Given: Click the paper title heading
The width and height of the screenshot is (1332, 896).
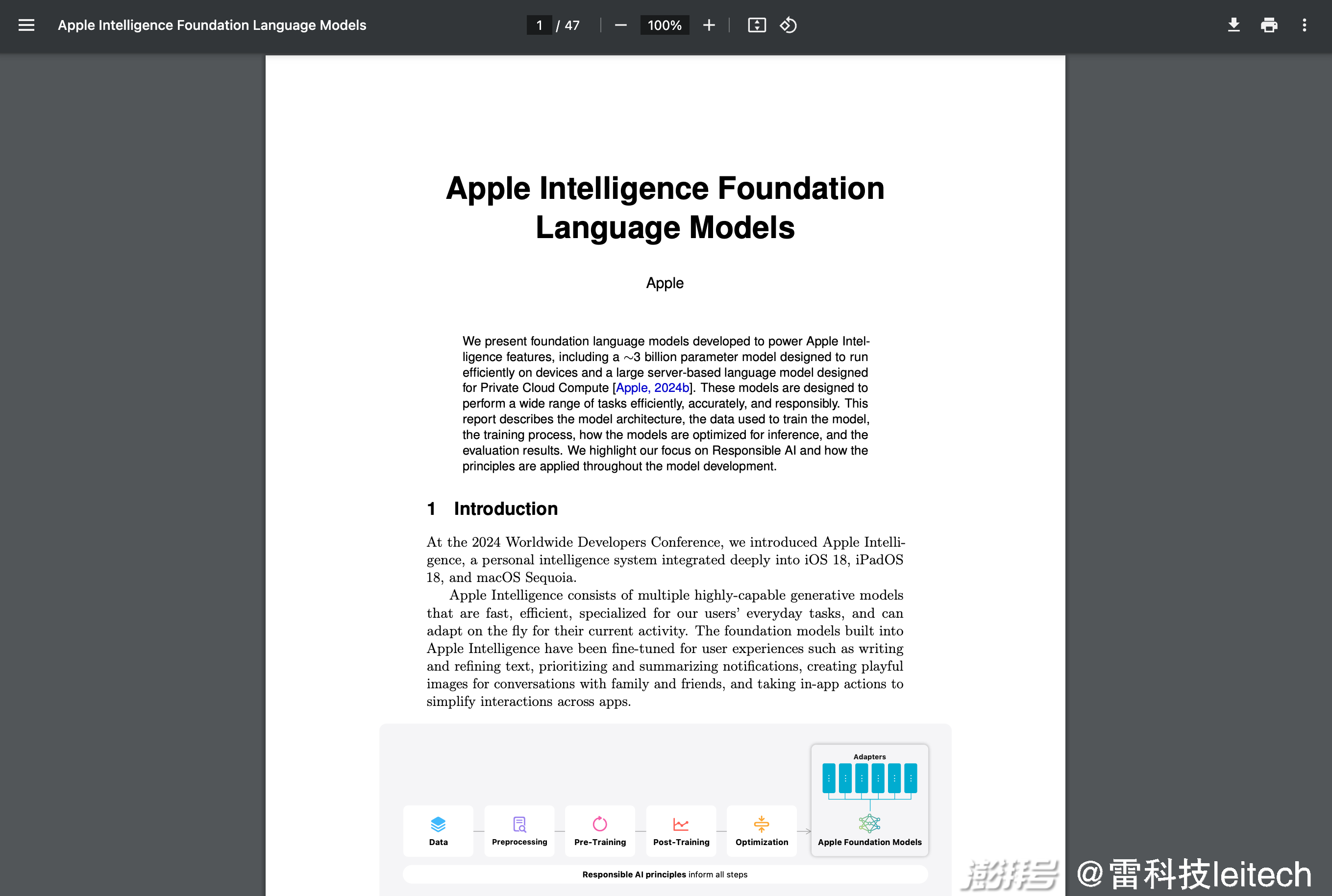Looking at the screenshot, I should (665, 207).
